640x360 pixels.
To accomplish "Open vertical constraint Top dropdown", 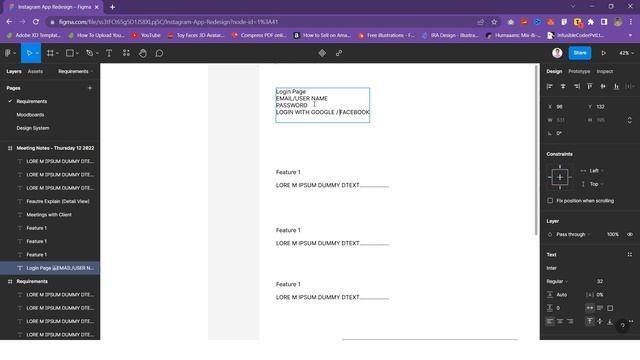I will coord(596,184).
